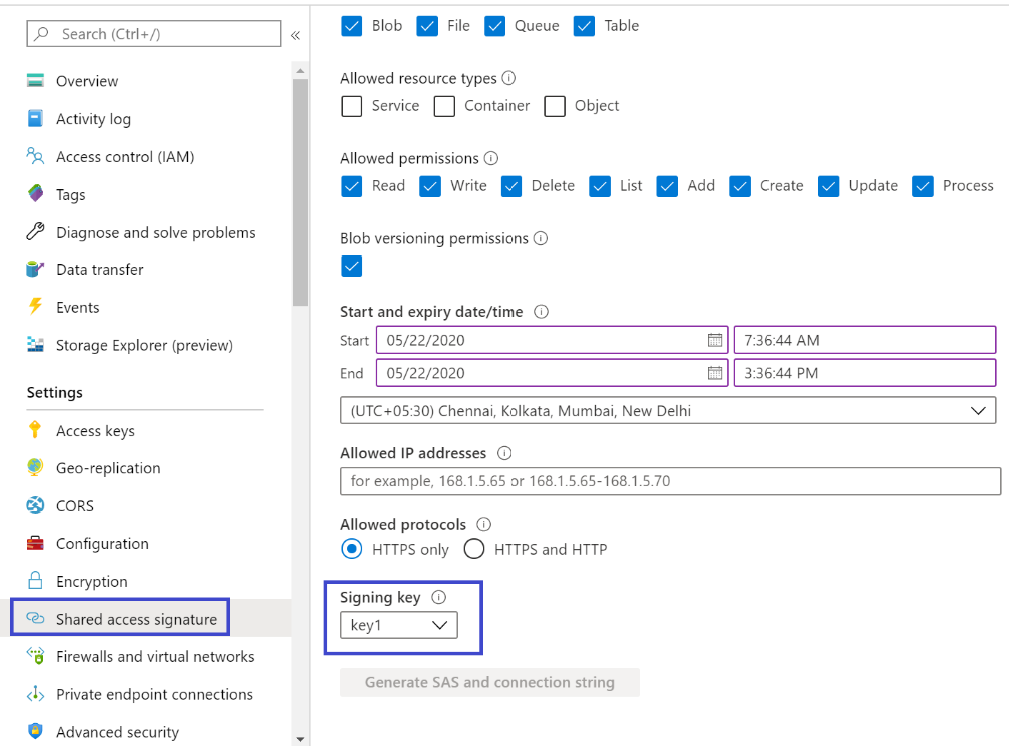1009x746 pixels.
Task: Open Firewalls and virtual networks settings
Action: pos(154,656)
